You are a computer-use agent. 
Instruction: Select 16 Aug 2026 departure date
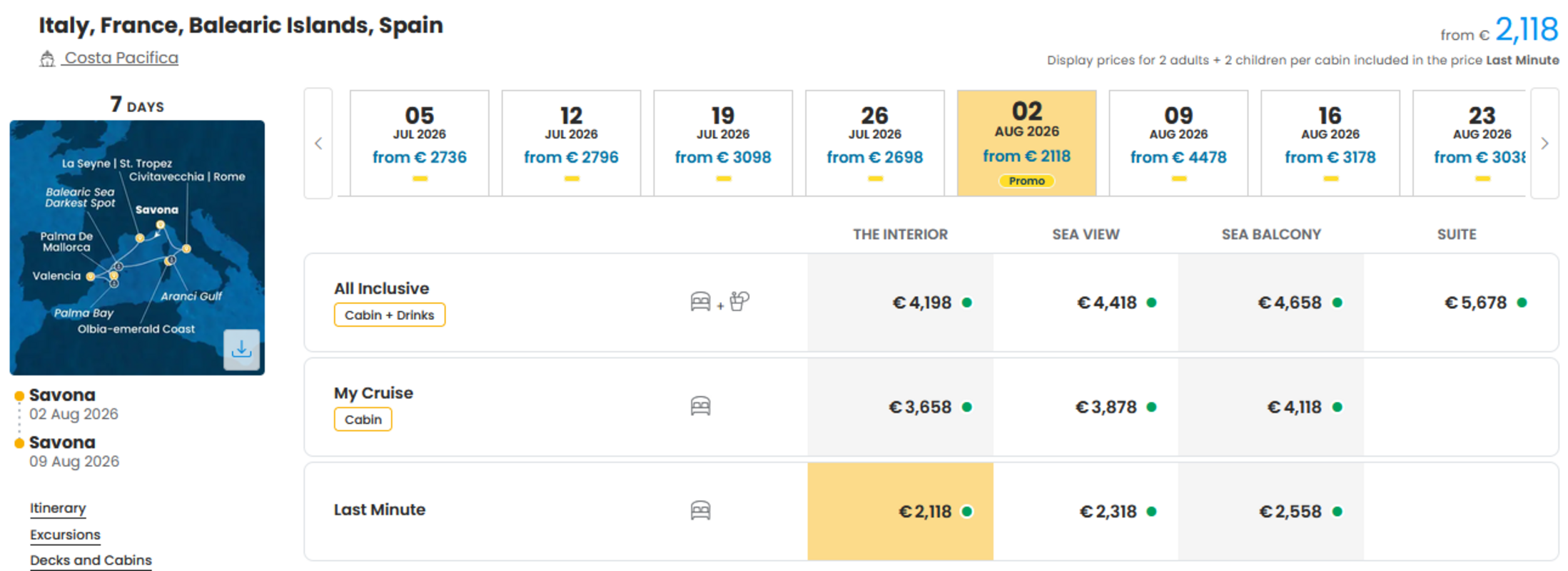pos(1330,143)
